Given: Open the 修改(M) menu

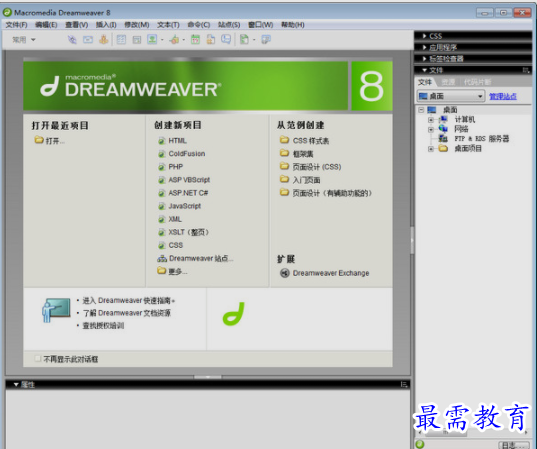Looking at the screenshot, I should [137, 25].
